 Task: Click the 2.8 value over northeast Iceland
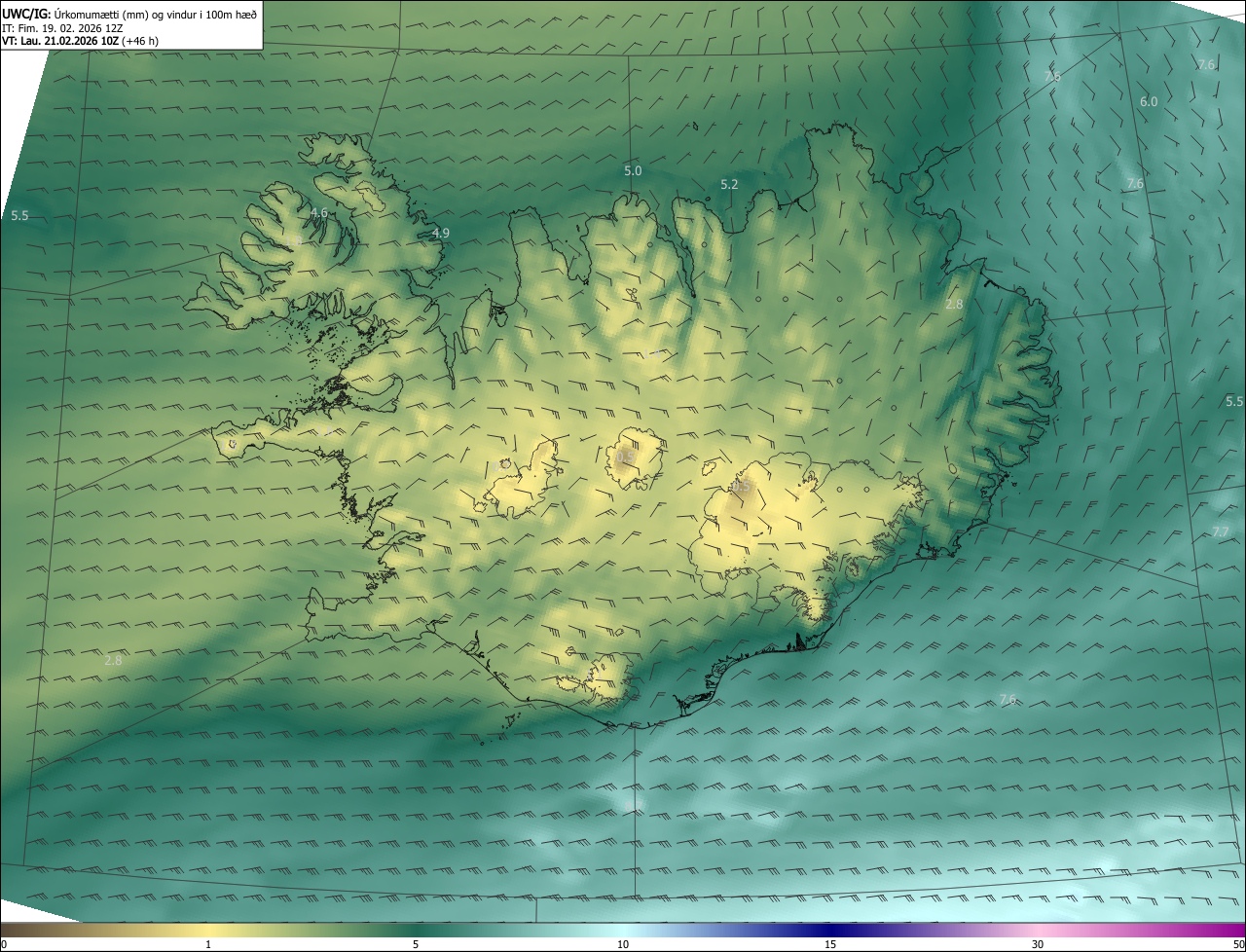[954, 304]
